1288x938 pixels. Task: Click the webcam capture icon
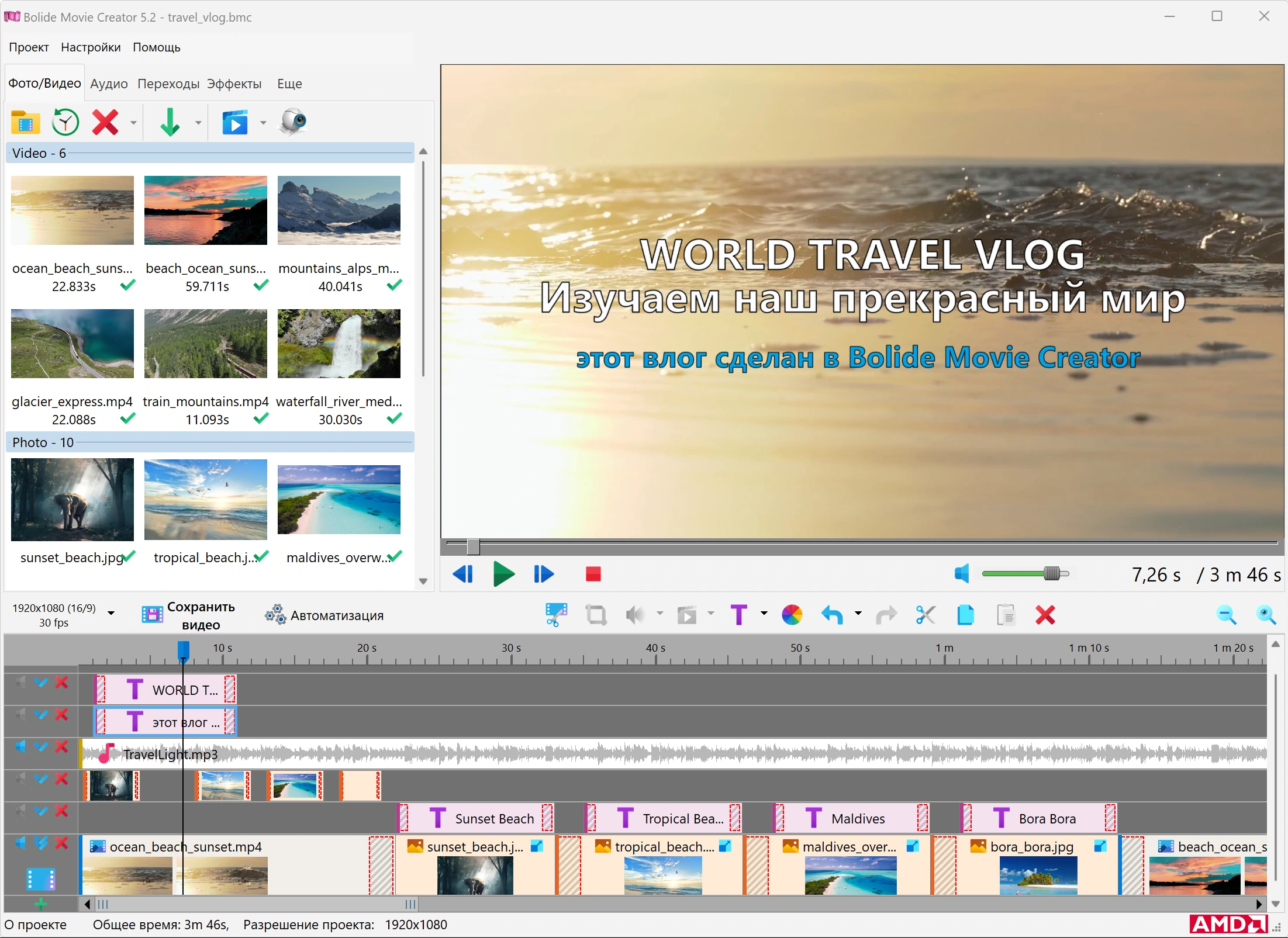(x=293, y=122)
